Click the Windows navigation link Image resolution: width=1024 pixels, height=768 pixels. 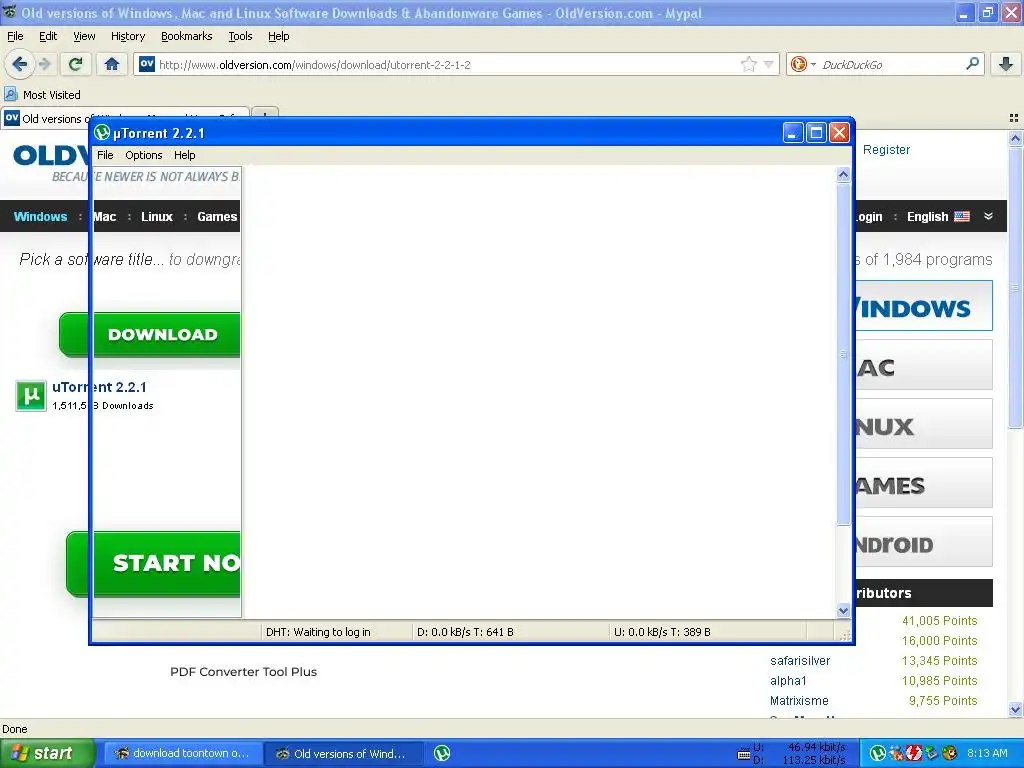tap(40, 217)
